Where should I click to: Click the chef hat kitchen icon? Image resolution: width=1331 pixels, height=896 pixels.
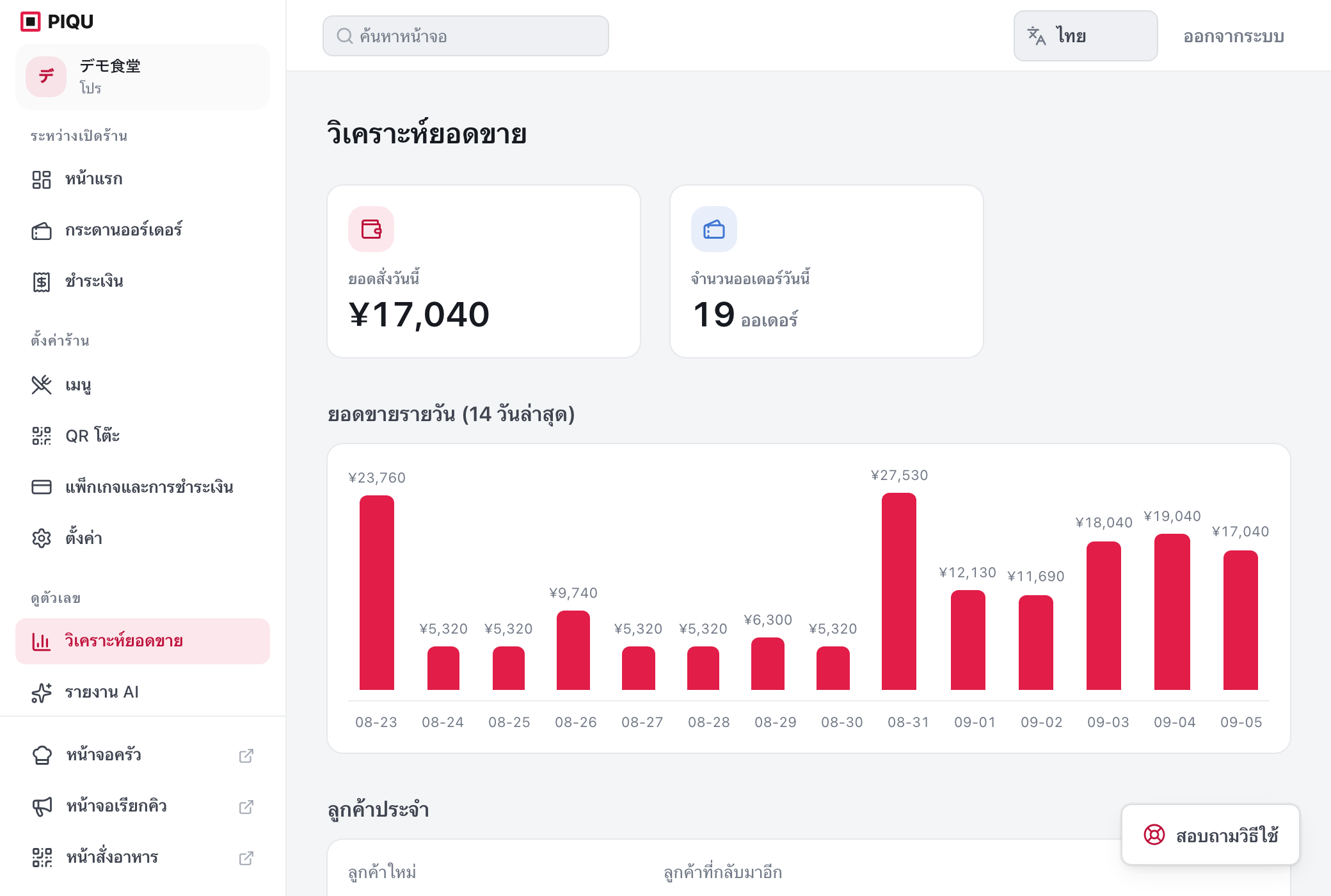tap(42, 755)
